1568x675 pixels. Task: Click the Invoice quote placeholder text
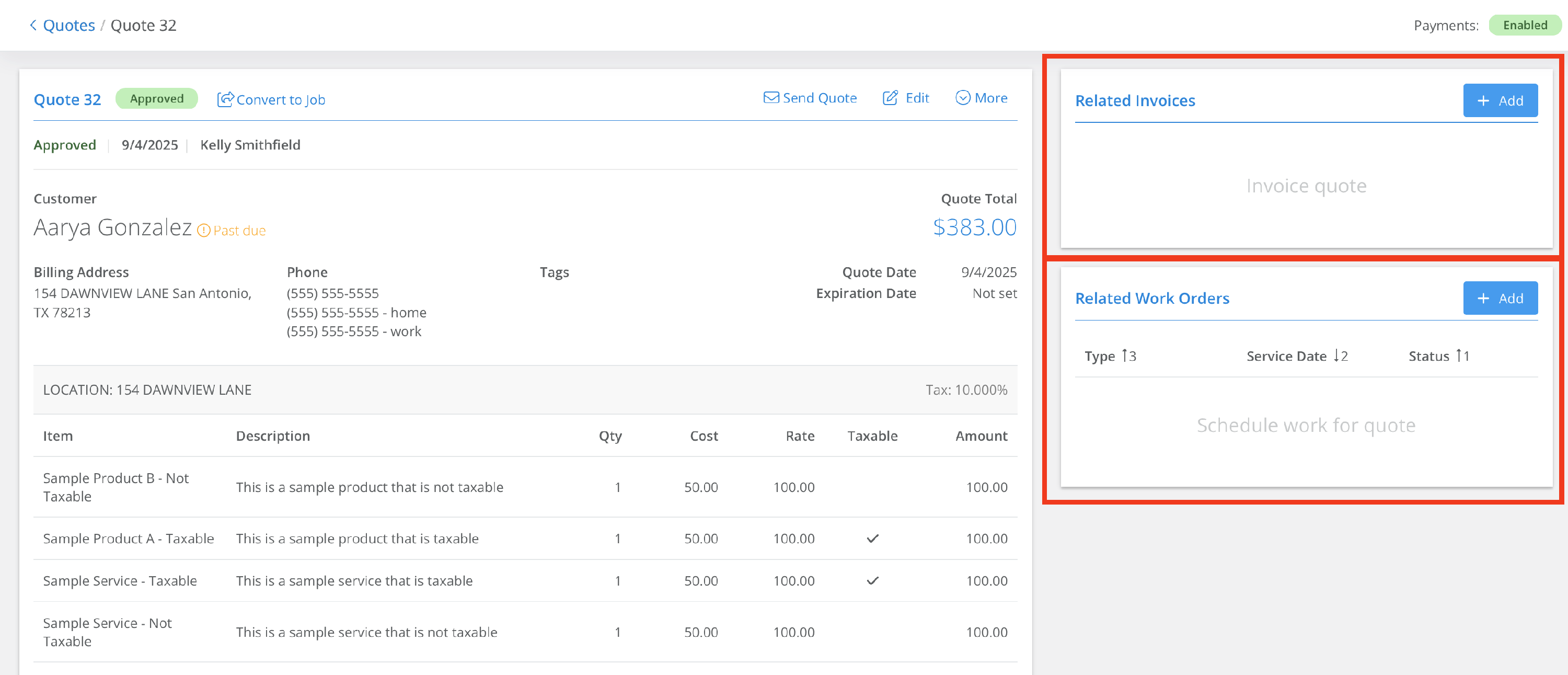[1306, 186]
